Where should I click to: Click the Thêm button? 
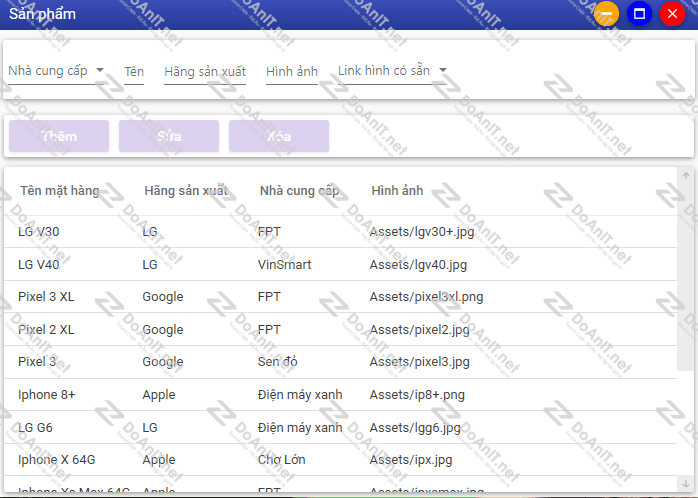click(59, 136)
